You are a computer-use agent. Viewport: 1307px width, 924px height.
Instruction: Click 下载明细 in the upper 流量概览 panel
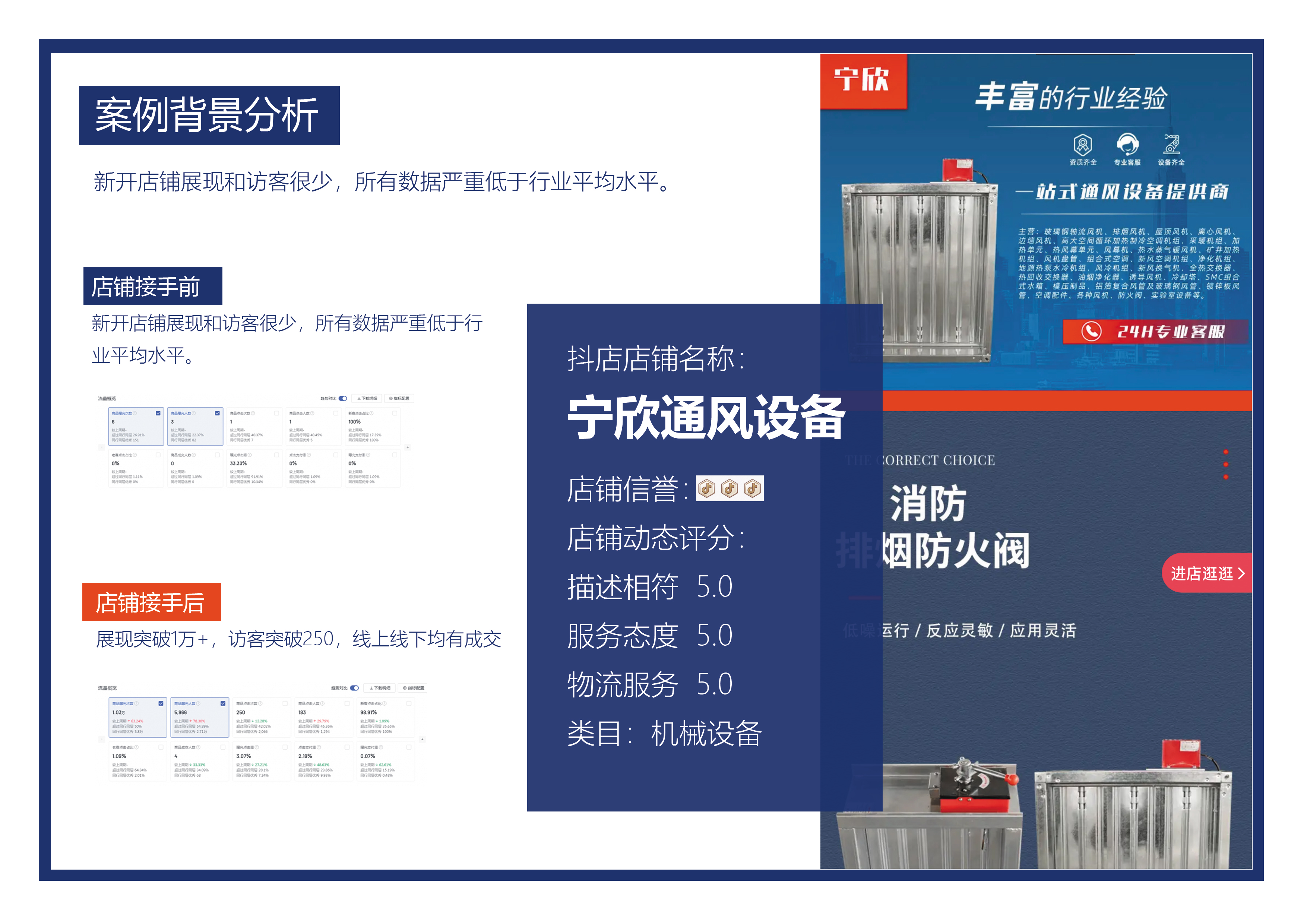pyautogui.click(x=367, y=399)
